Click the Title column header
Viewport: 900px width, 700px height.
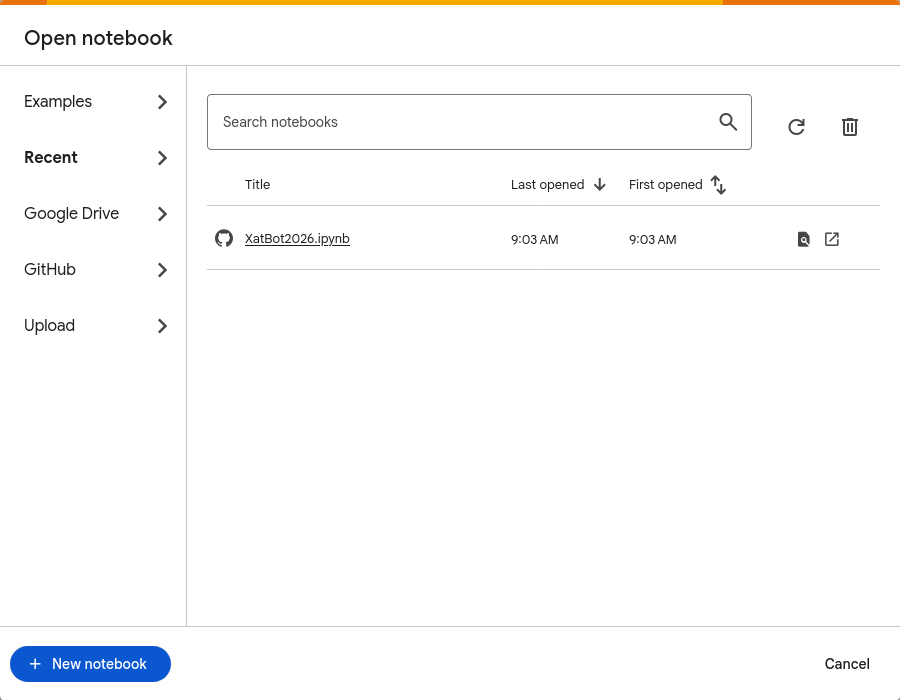[x=258, y=185]
